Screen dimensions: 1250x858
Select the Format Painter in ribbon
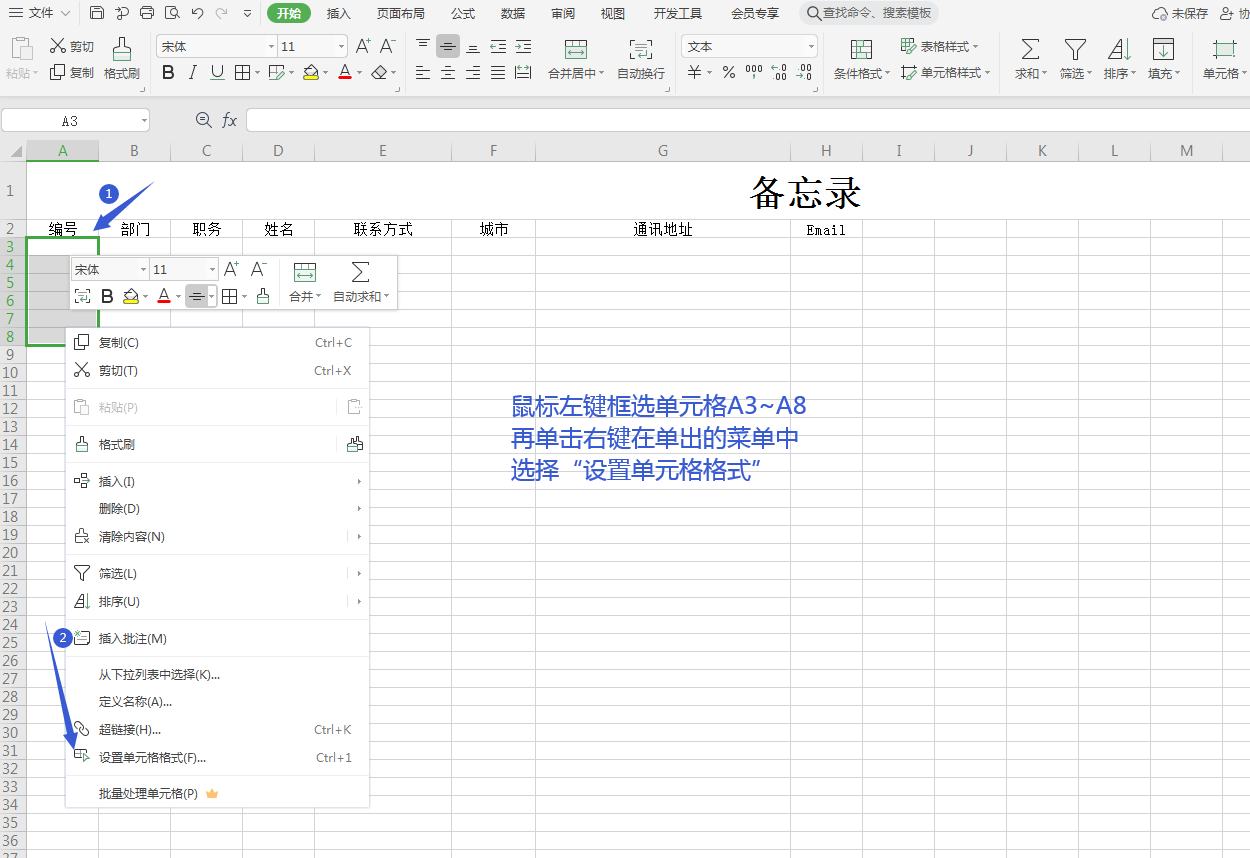(x=122, y=59)
